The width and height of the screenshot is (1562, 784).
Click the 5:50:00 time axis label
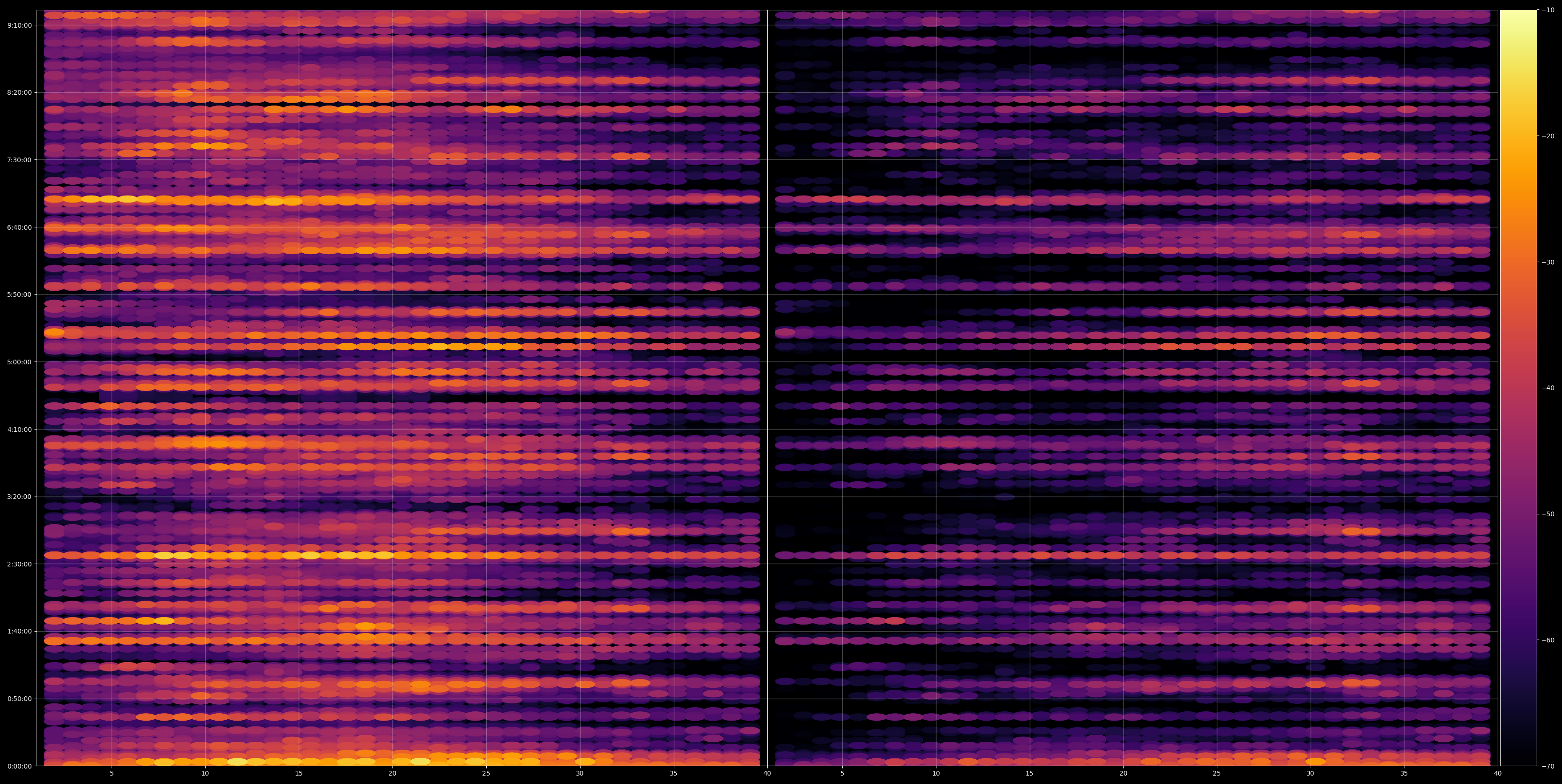19,294
